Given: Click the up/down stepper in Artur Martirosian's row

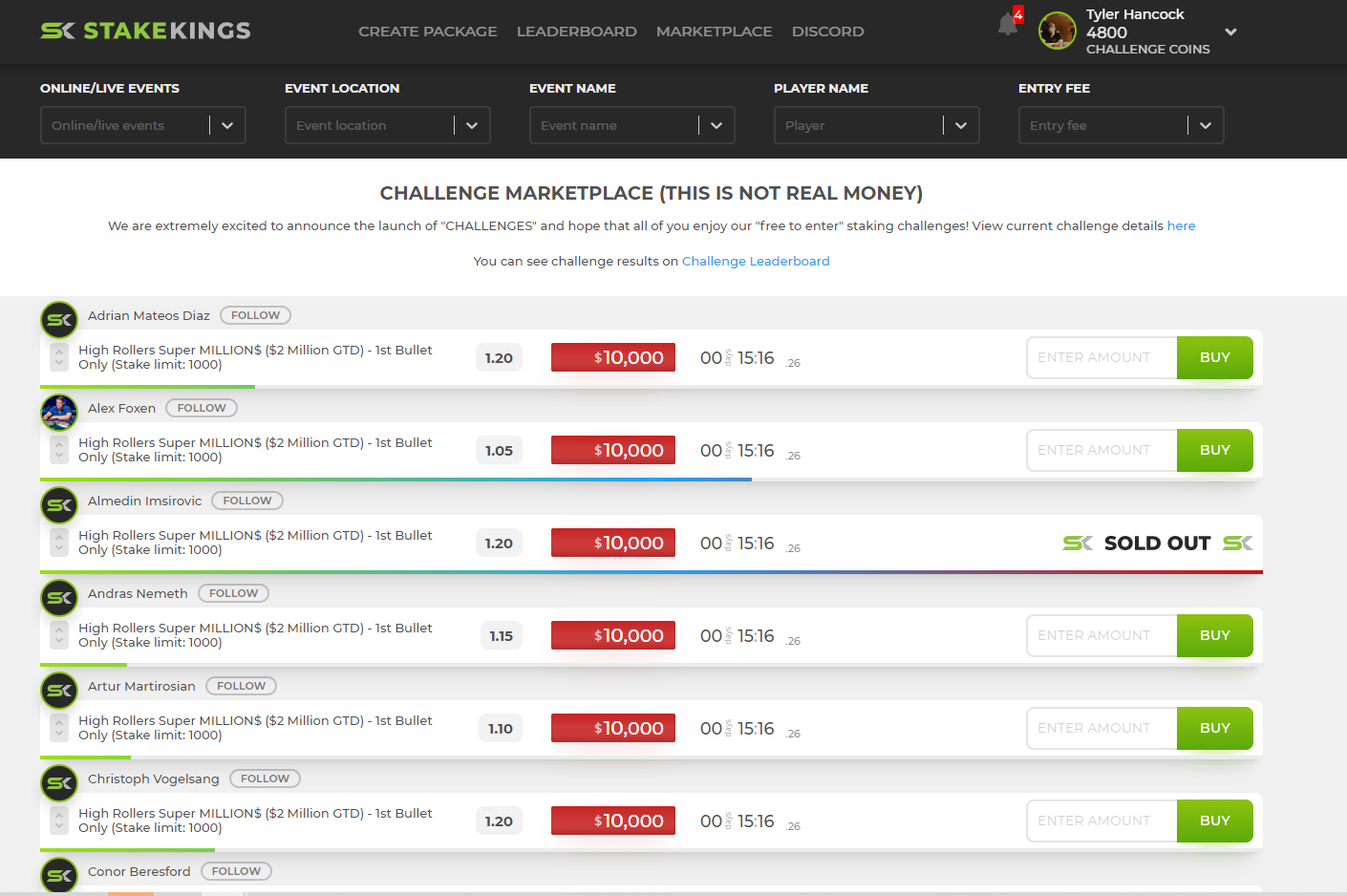Looking at the screenshot, I should (59, 728).
